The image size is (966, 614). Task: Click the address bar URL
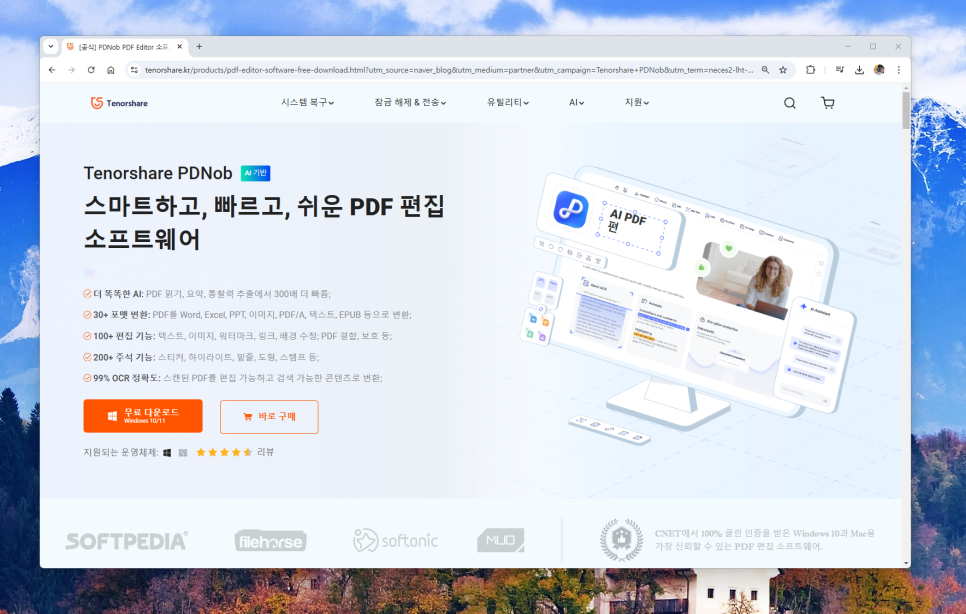point(448,70)
